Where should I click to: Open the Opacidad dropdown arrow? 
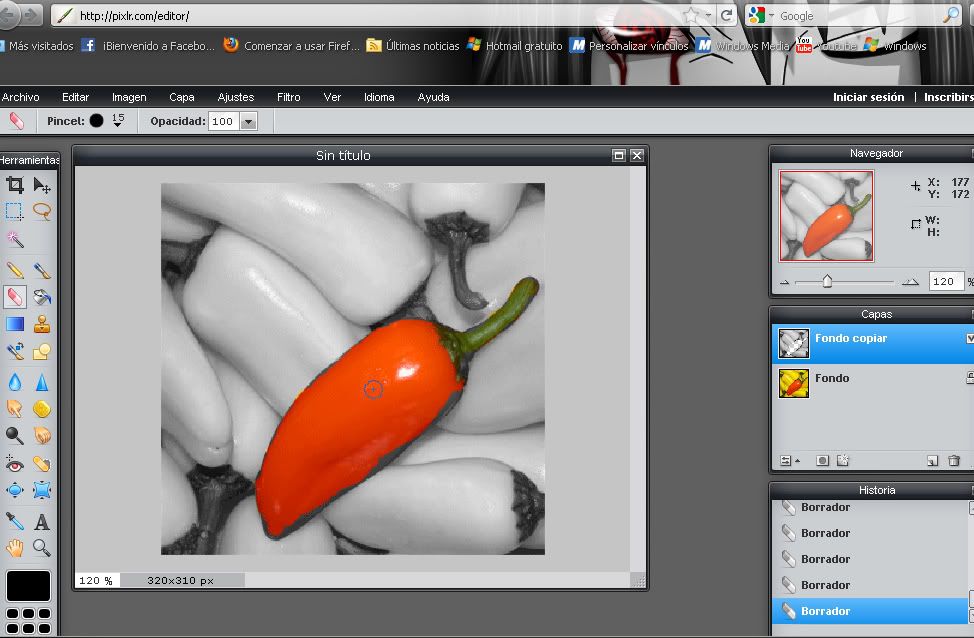pos(248,121)
